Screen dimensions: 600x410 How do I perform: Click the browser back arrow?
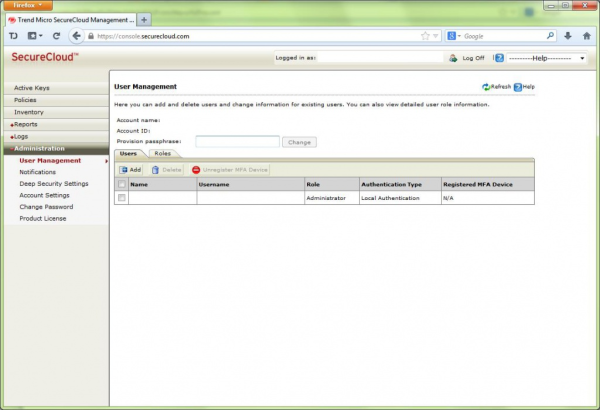[76, 36]
